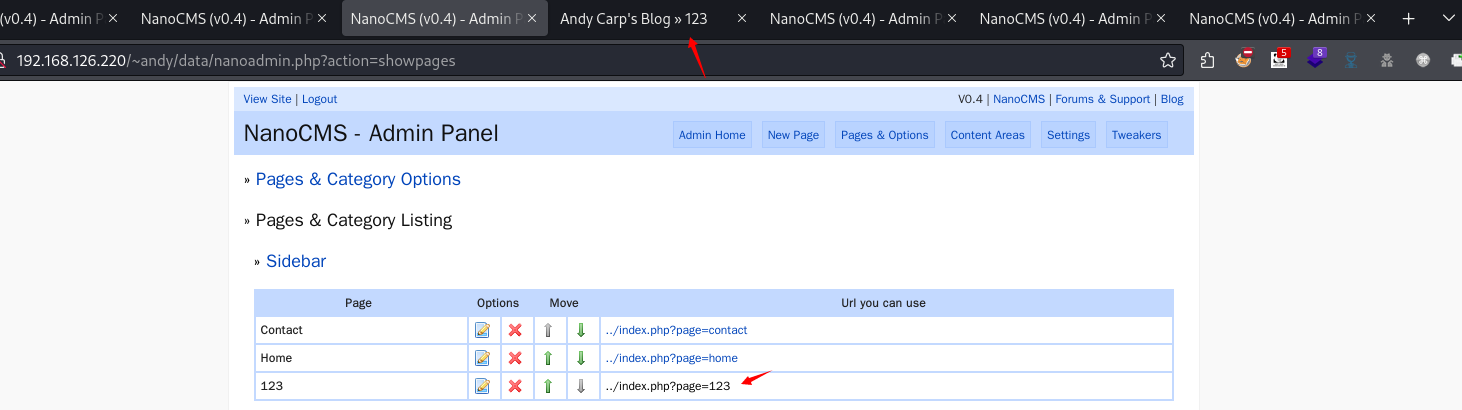Viewport: 1462px width, 410px height.
Task: Open the round command-symbol extension icon
Action: (1423, 60)
